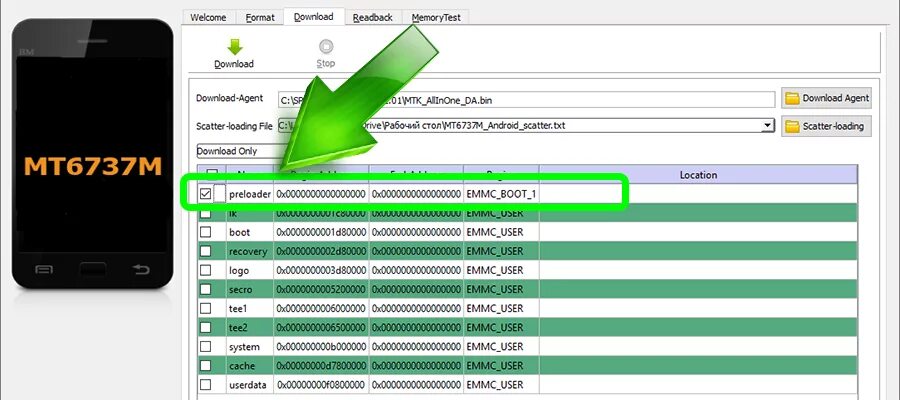Screen dimensions: 900x400
Task: Click the tee2 partition name
Action: pos(238,328)
